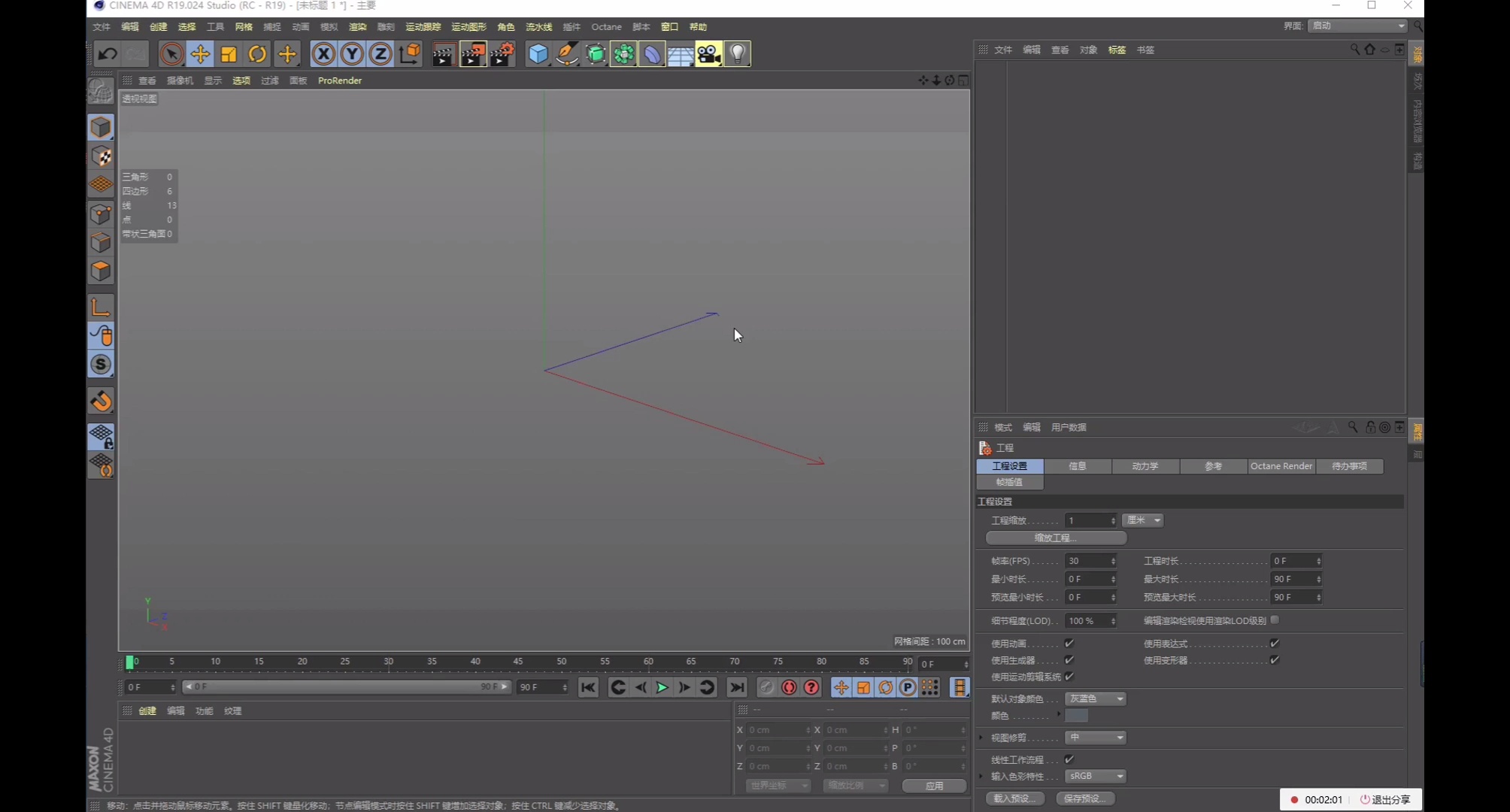Open the Octane menu
This screenshot has width=1510, height=812.
point(606,26)
